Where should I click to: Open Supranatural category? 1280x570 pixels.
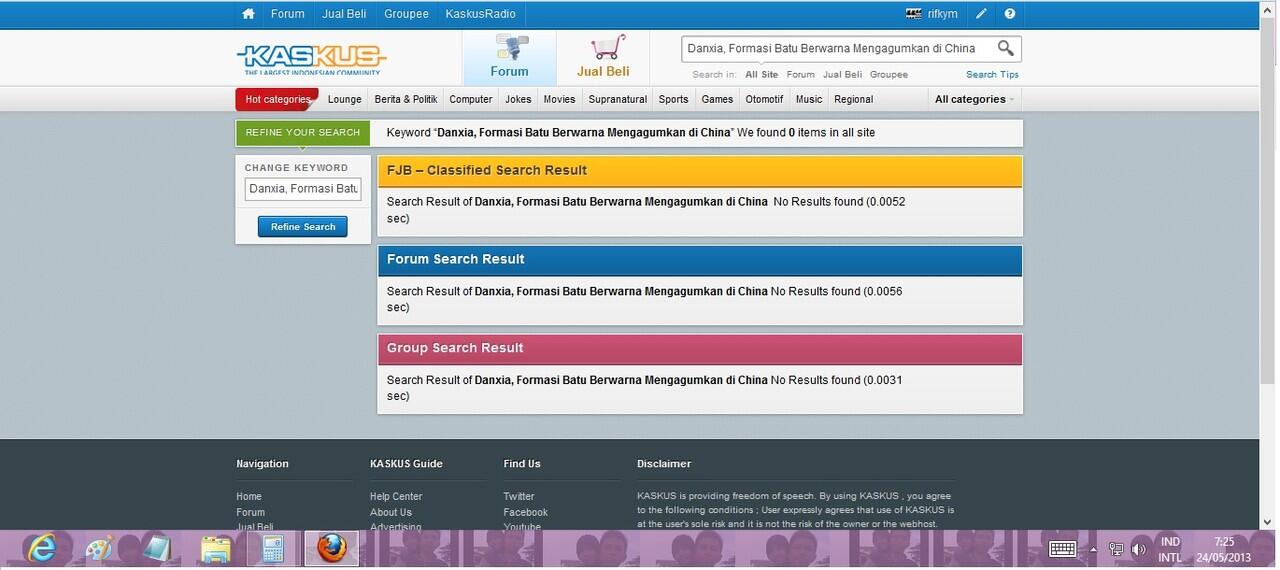coord(618,99)
